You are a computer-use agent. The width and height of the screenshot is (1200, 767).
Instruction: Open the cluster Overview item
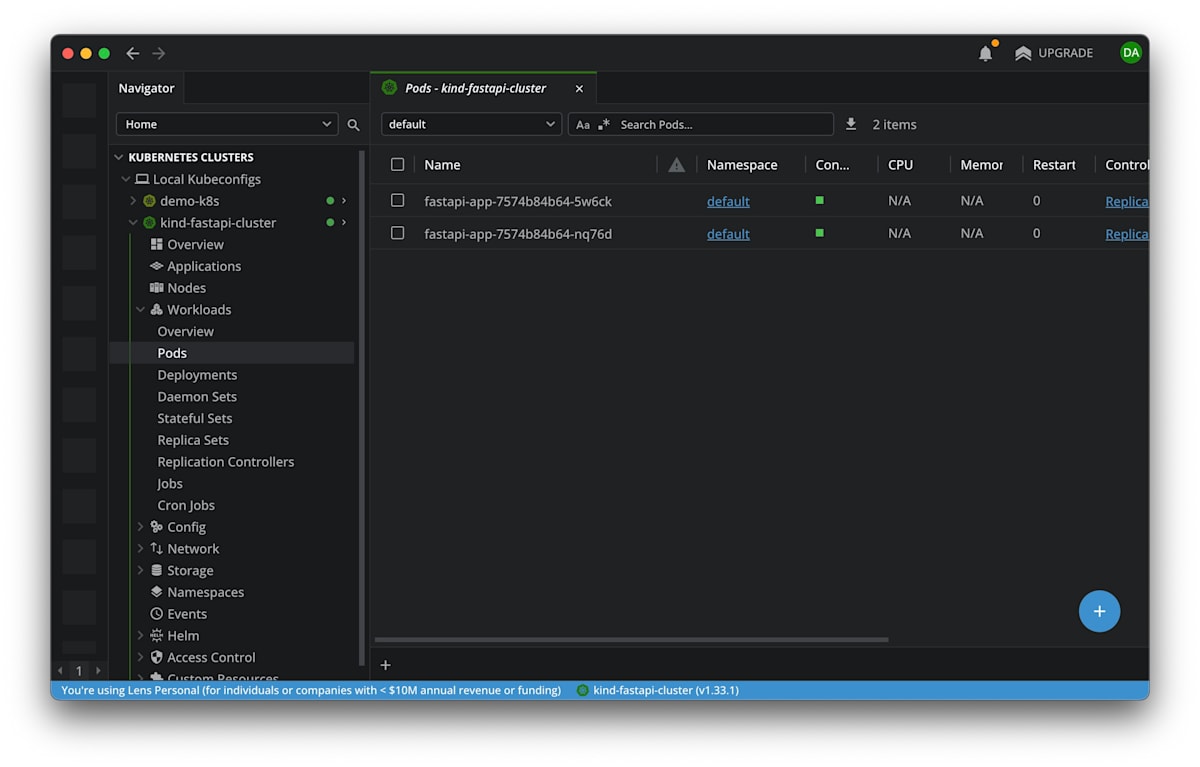click(196, 245)
